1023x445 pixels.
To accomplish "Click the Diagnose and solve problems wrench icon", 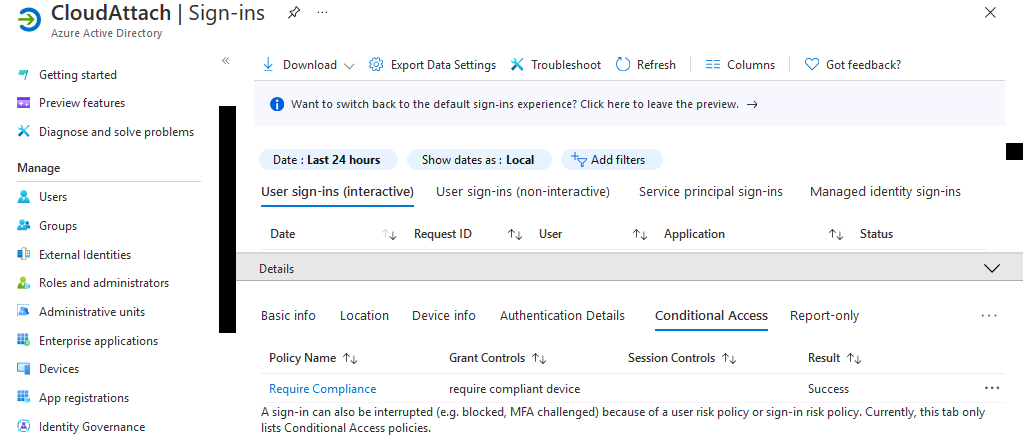I will coord(23,132).
